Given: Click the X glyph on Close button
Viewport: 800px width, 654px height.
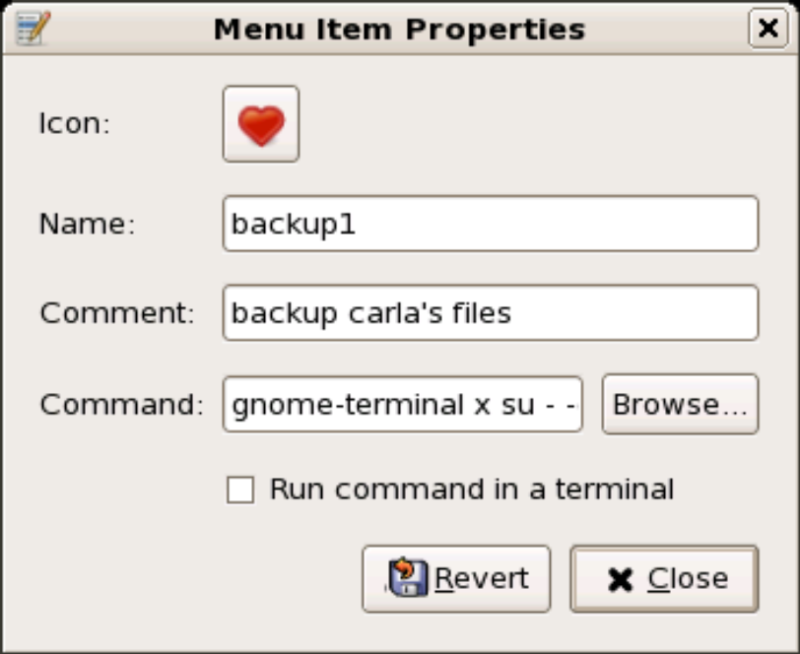Looking at the screenshot, I should pyautogui.click(x=620, y=580).
